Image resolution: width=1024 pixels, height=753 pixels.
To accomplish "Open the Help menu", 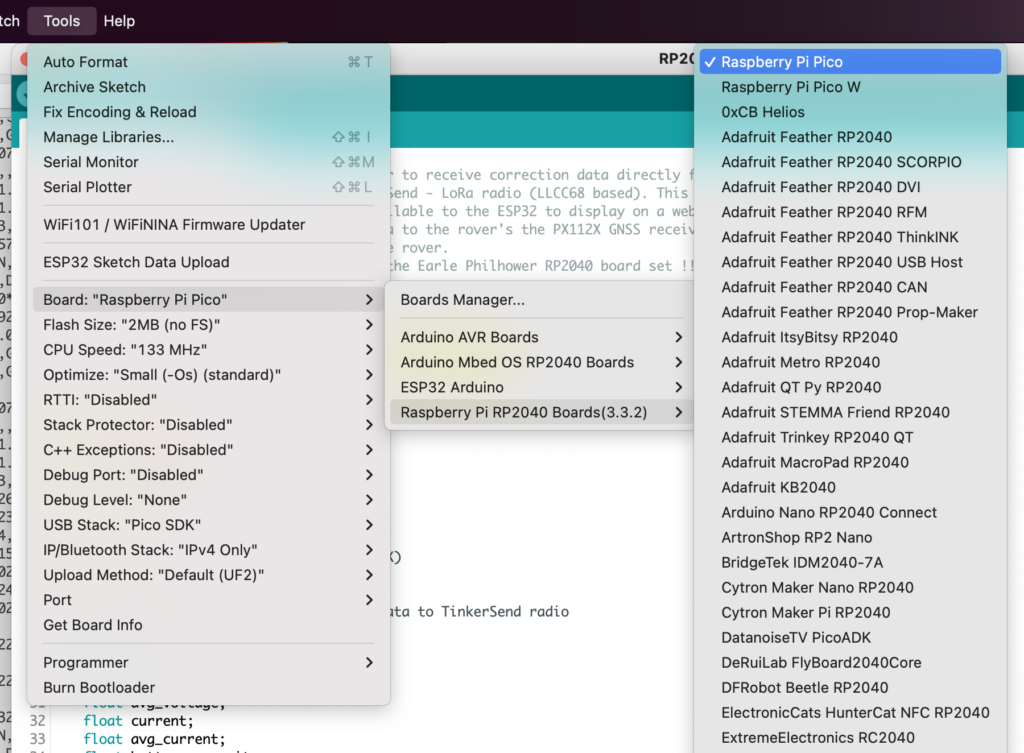I will 119,21.
